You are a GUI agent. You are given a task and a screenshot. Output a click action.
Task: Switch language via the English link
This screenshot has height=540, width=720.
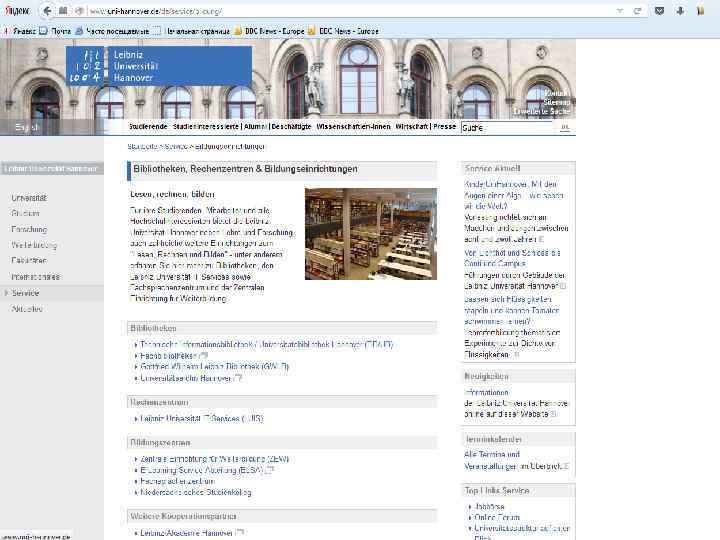[x=27, y=127]
